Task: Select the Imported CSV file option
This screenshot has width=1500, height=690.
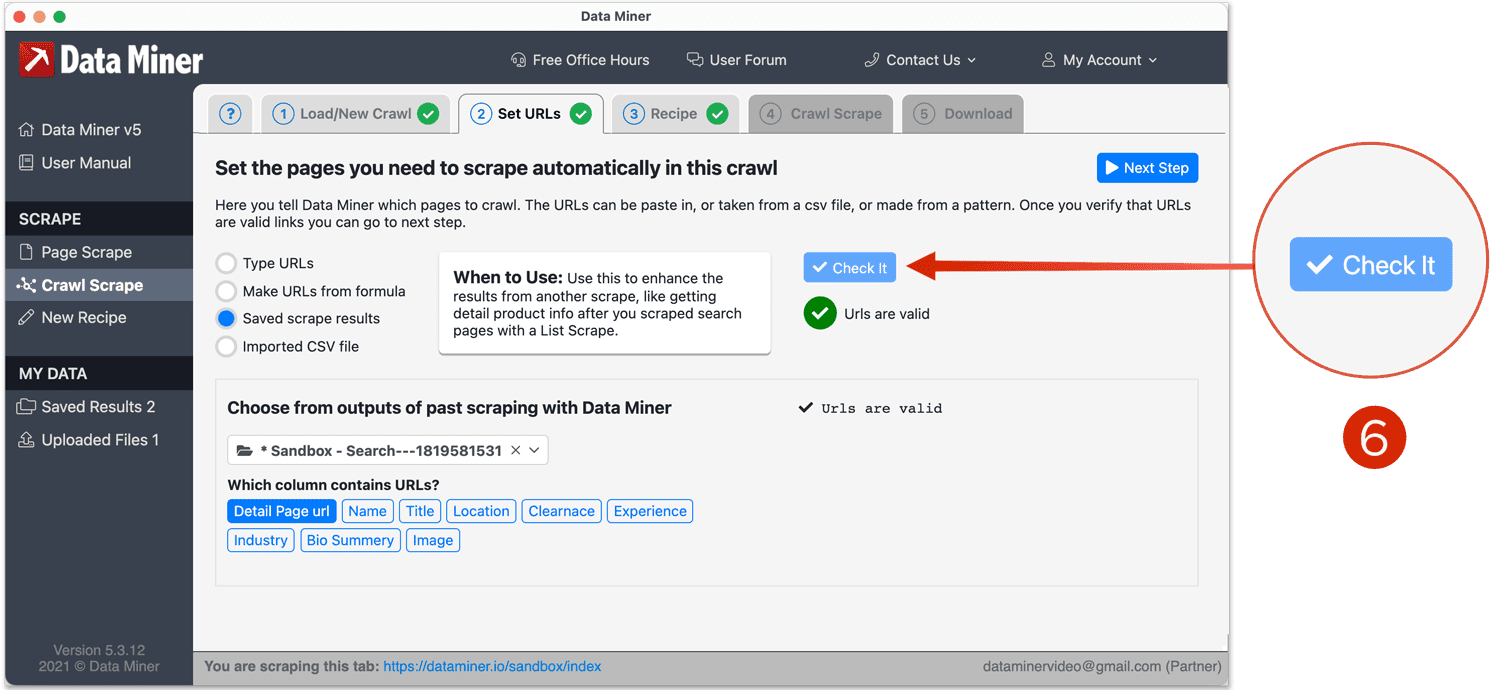Action: (226, 346)
